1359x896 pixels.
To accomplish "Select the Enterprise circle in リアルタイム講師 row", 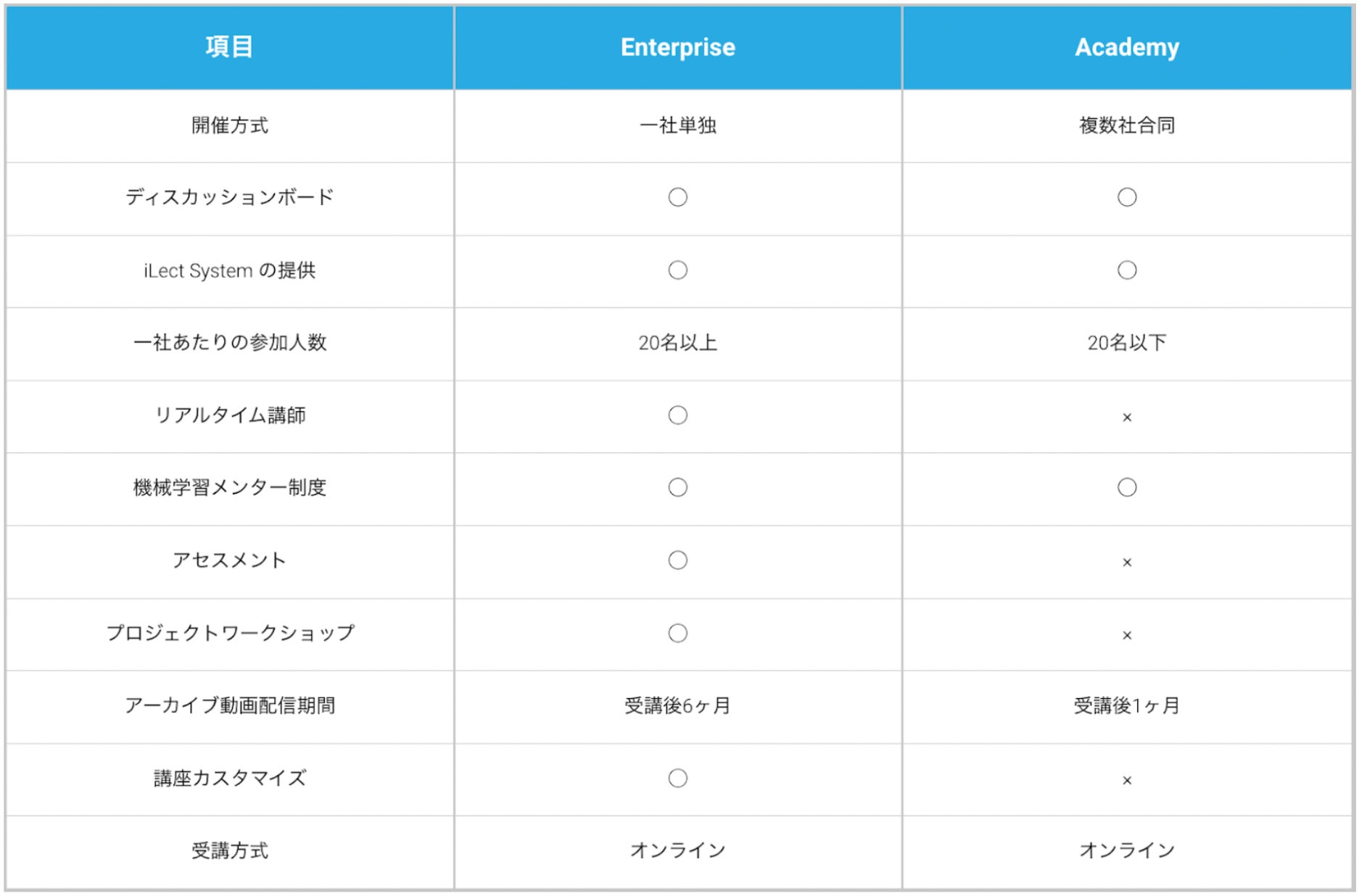I will tap(677, 415).
